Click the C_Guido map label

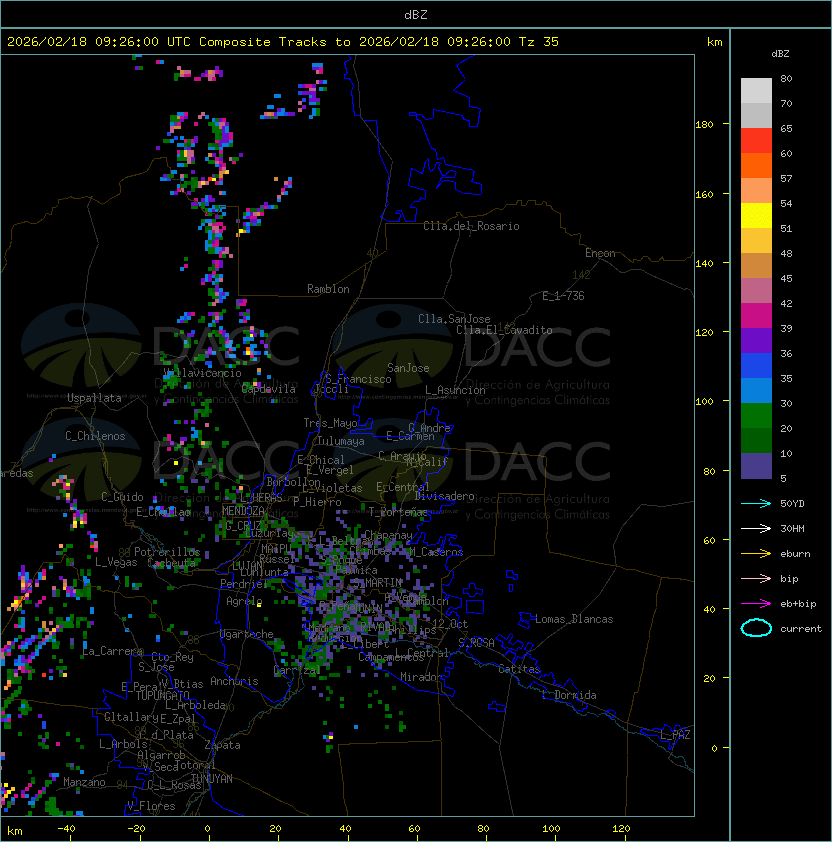[122, 497]
